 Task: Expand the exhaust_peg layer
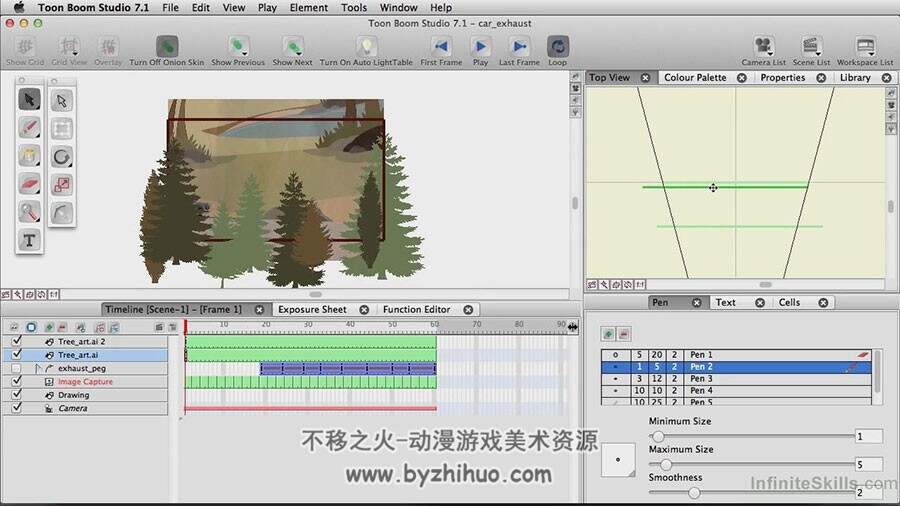coord(37,368)
